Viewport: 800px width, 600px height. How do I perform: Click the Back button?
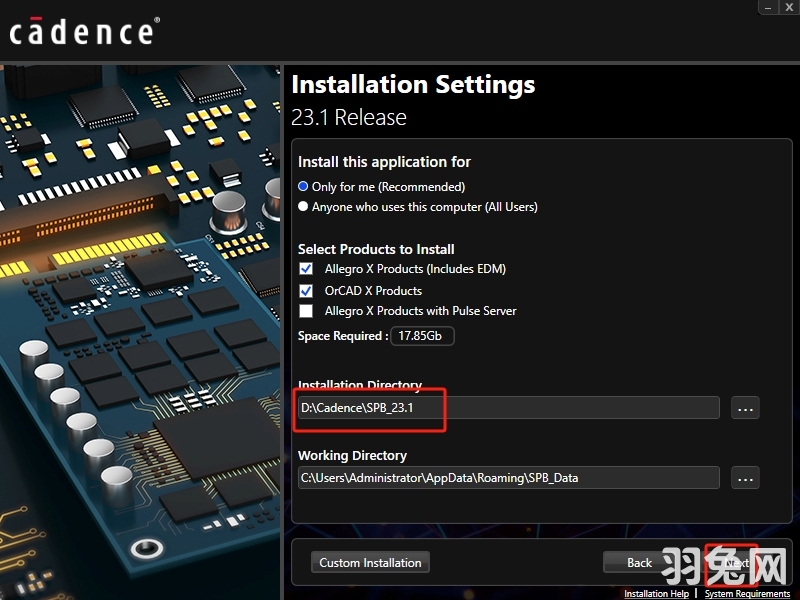coord(638,562)
